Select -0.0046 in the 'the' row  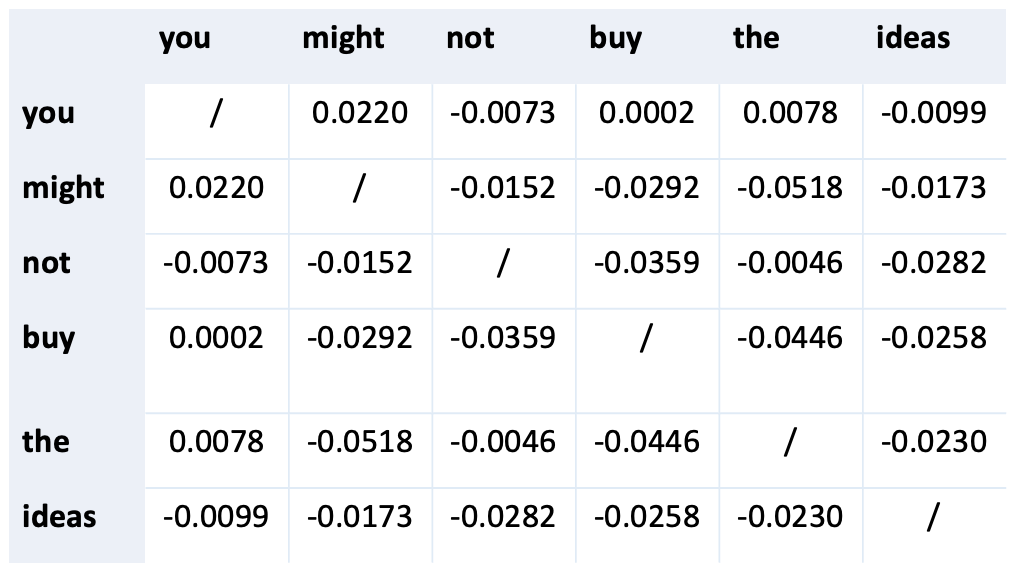point(502,441)
